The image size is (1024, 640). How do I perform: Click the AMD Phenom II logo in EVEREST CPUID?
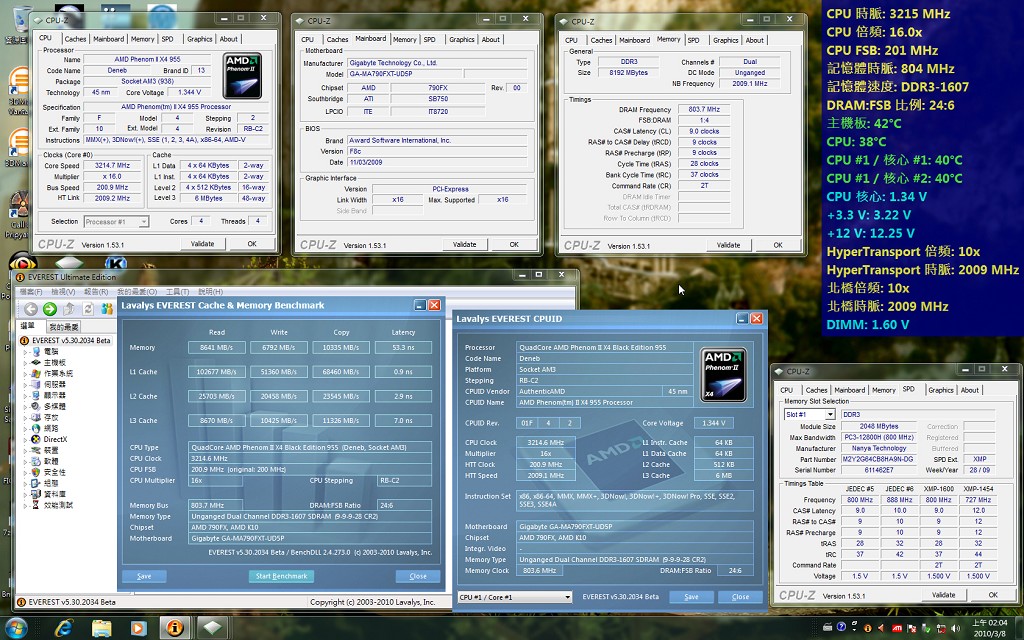click(724, 375)
